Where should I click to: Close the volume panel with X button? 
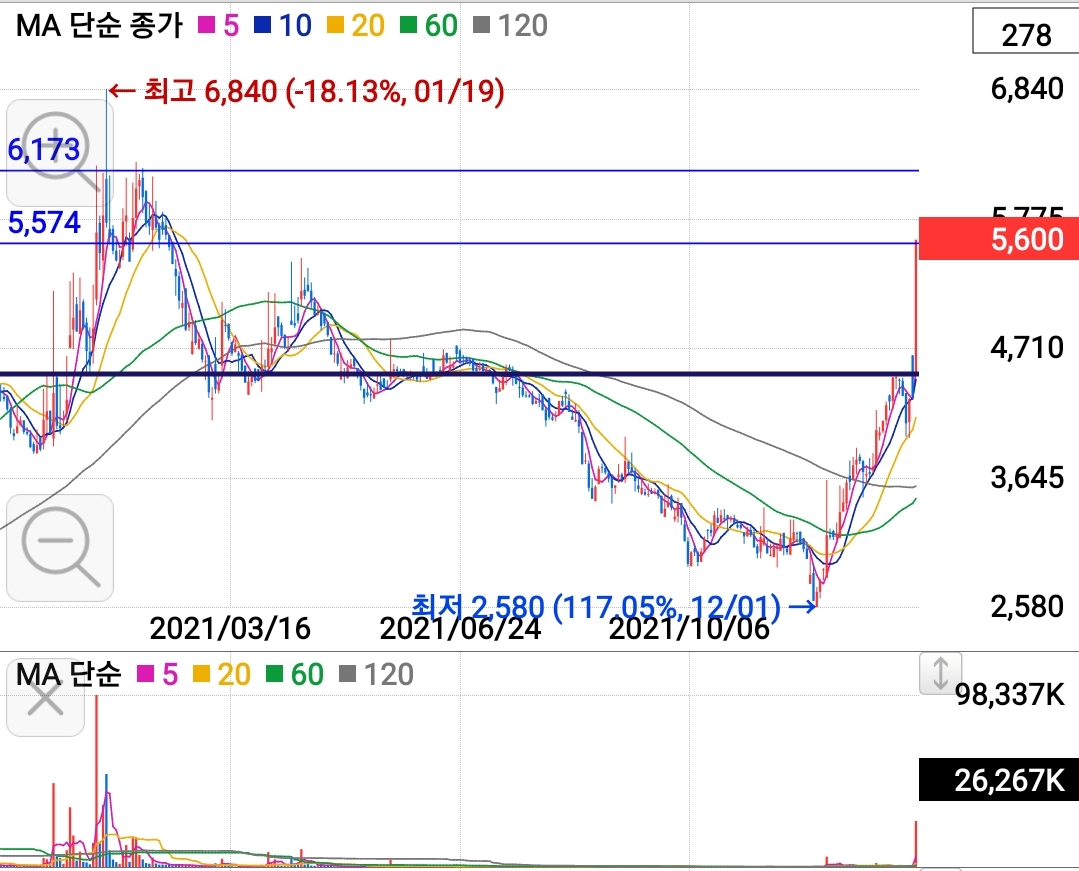click(x=45, y=700)
